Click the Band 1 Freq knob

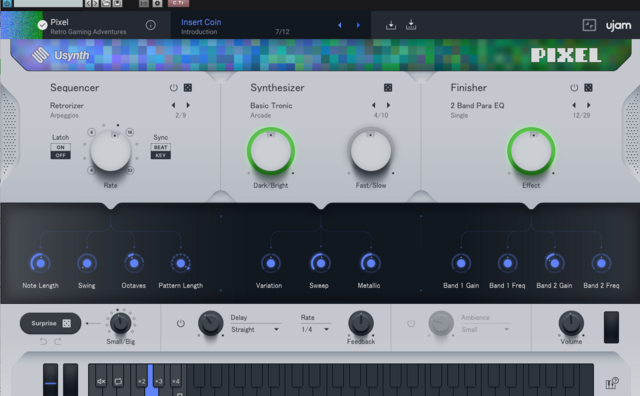pyautogui.click(x=508, y=263)
